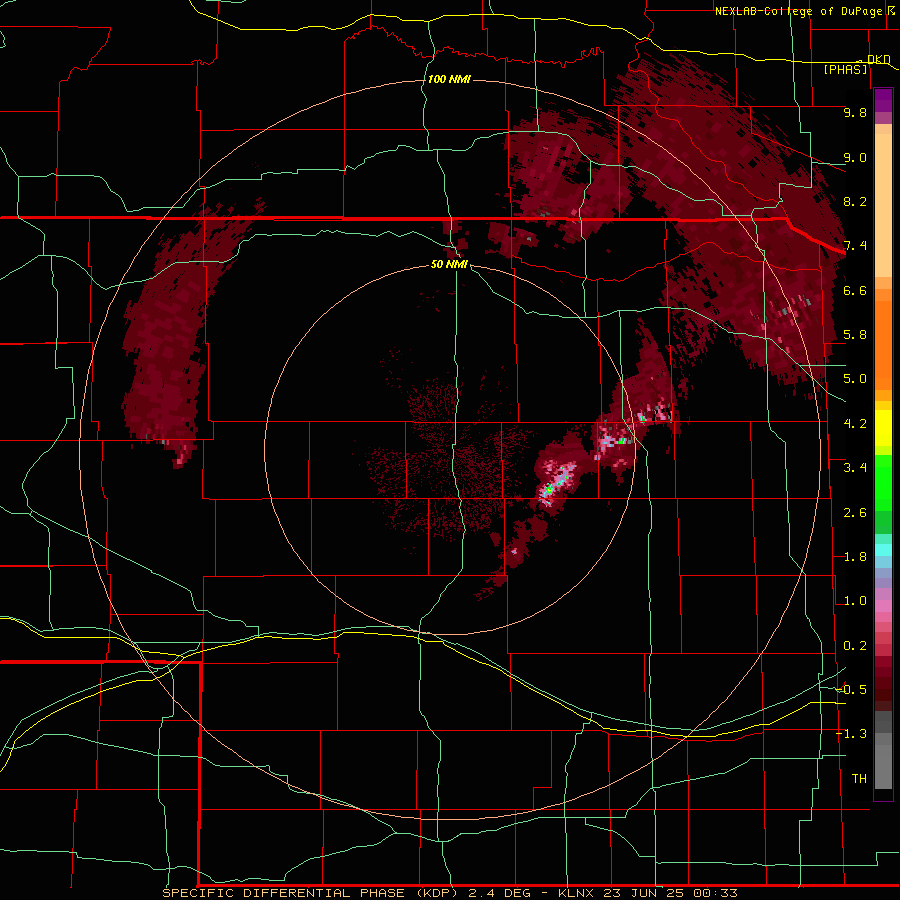Click the 5.0 value on the color scale
This screenshot has height=900, width=900.
point(855,379)
